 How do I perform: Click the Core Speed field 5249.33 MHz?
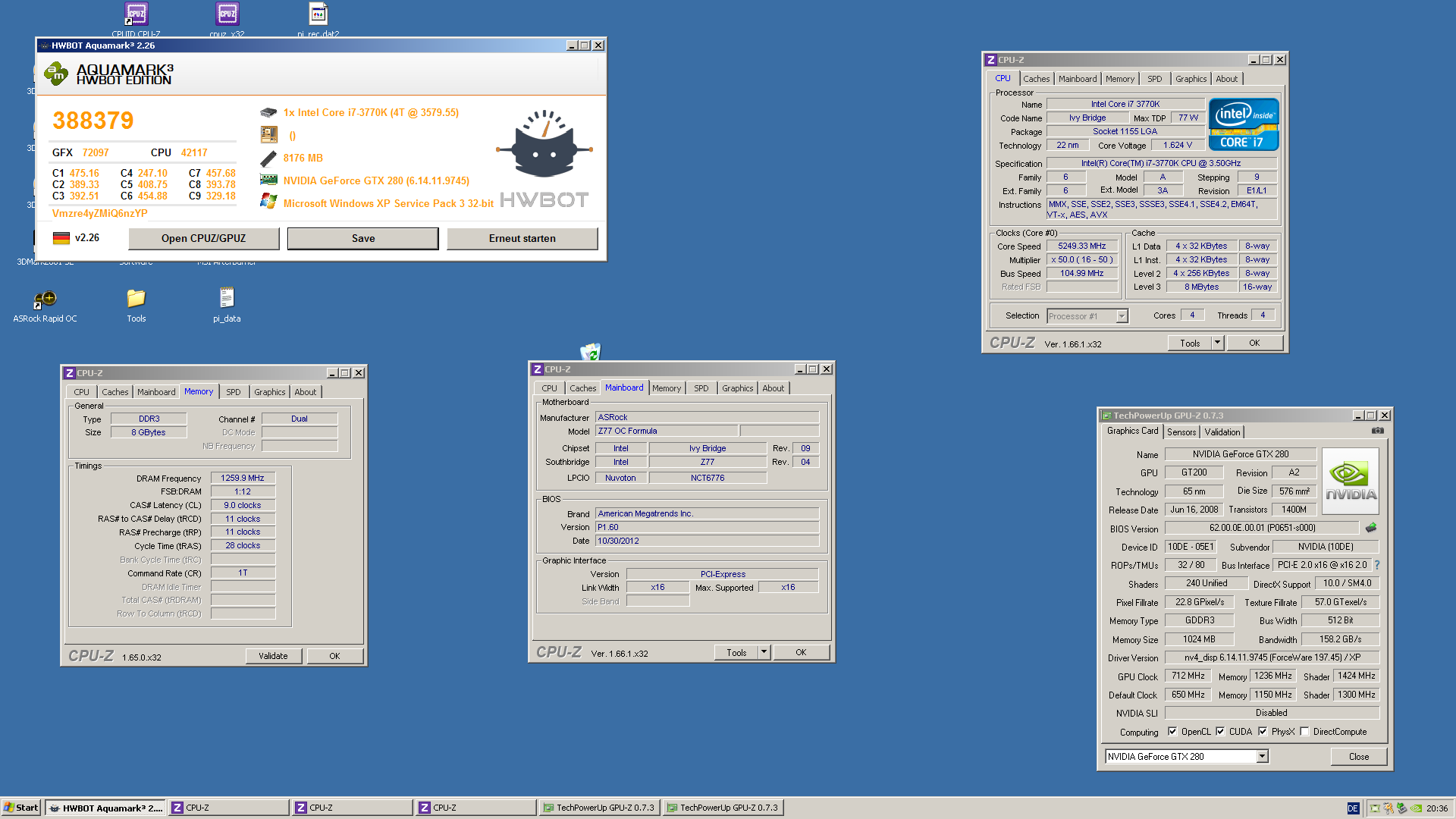point(1082,246)
